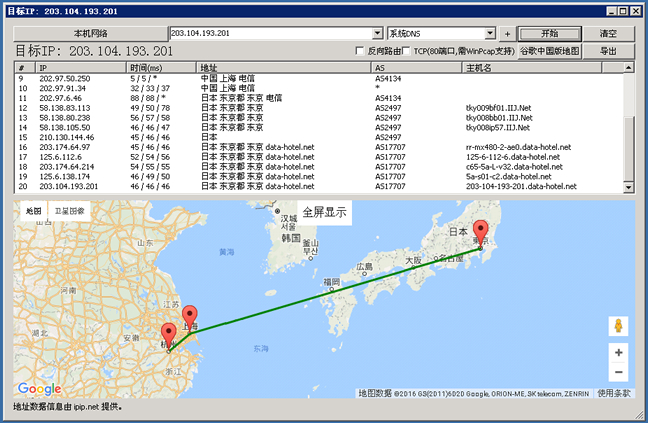
Task: Click the red marker over Shanghai
Action: (x=190, y=315)
